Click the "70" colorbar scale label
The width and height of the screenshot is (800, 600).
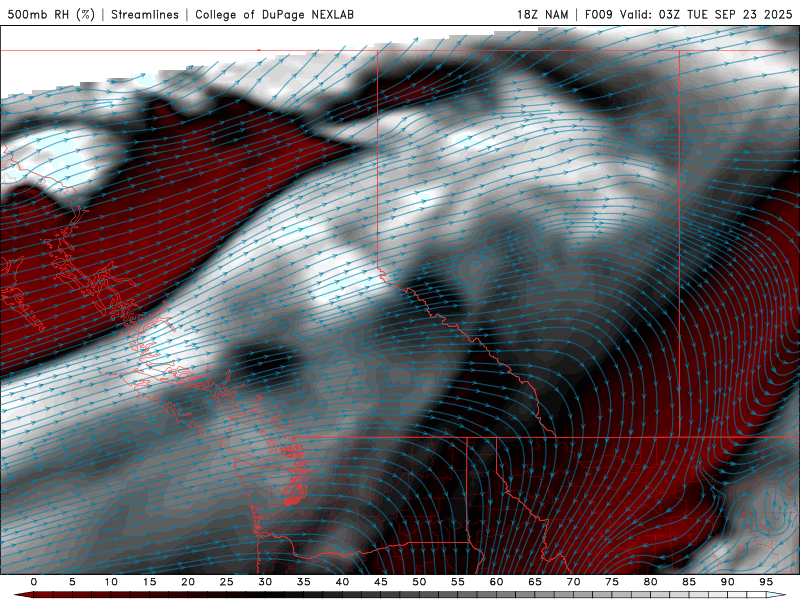(573, 582)
